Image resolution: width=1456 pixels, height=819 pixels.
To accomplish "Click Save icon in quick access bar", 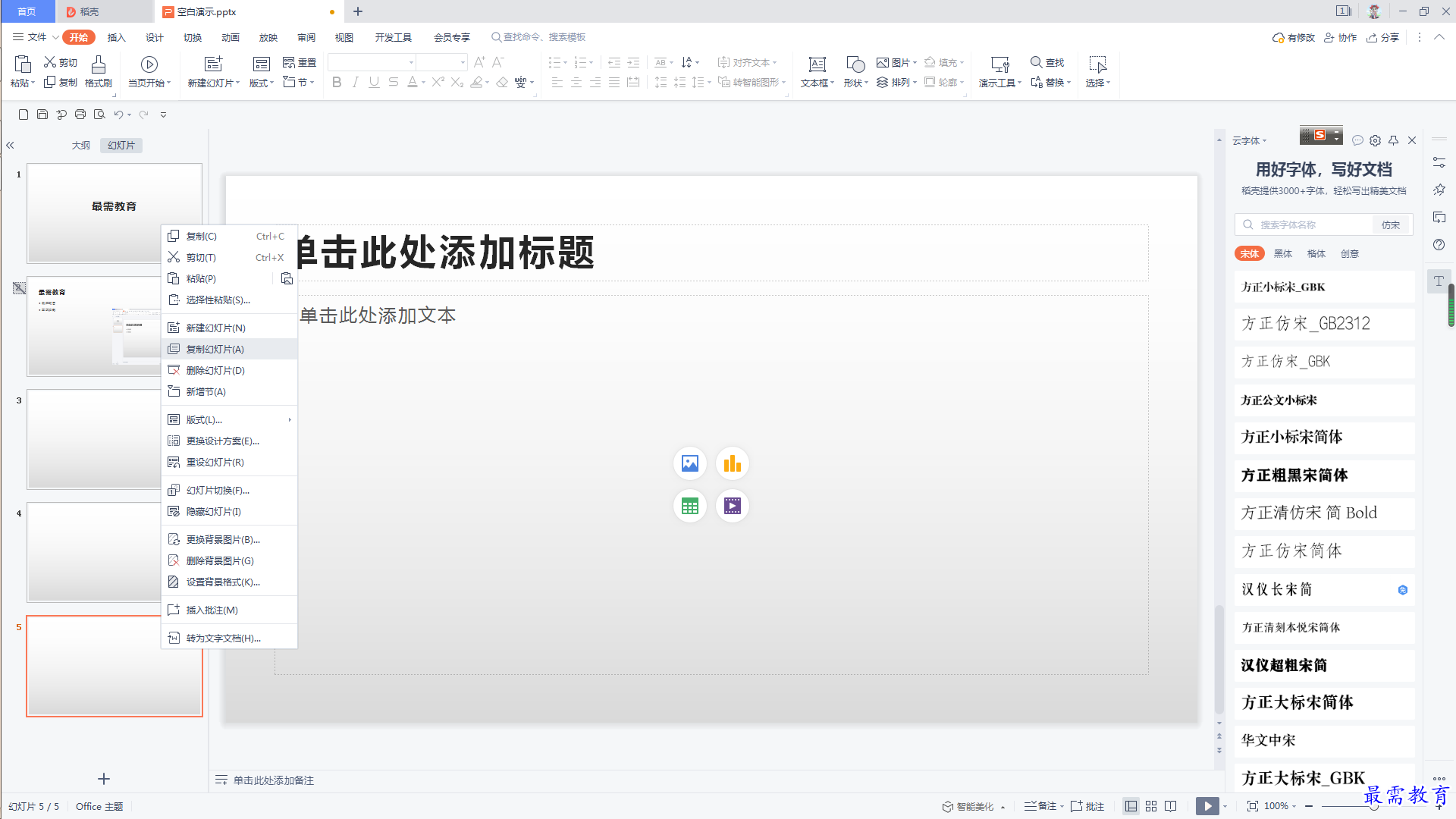I will (42, 115).
